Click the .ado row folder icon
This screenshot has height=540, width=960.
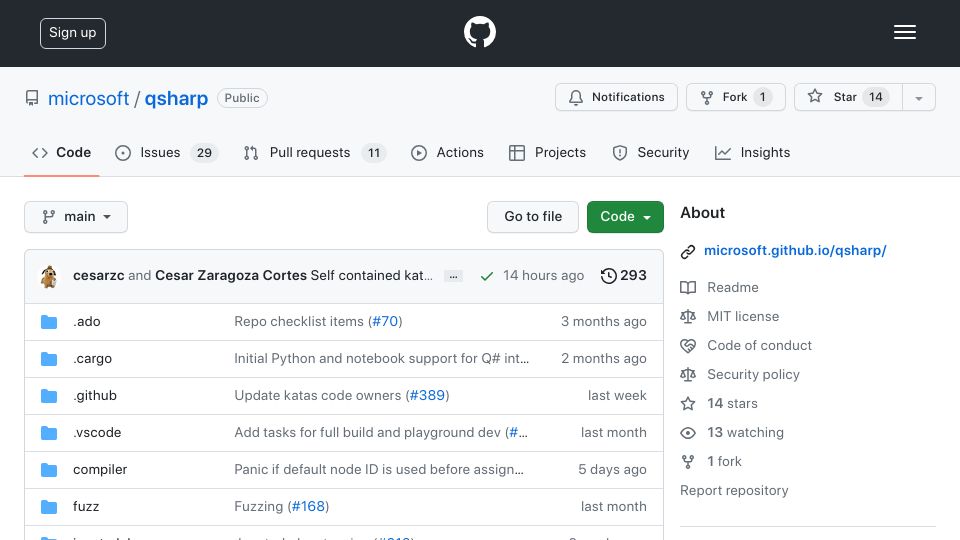[49, 322]
